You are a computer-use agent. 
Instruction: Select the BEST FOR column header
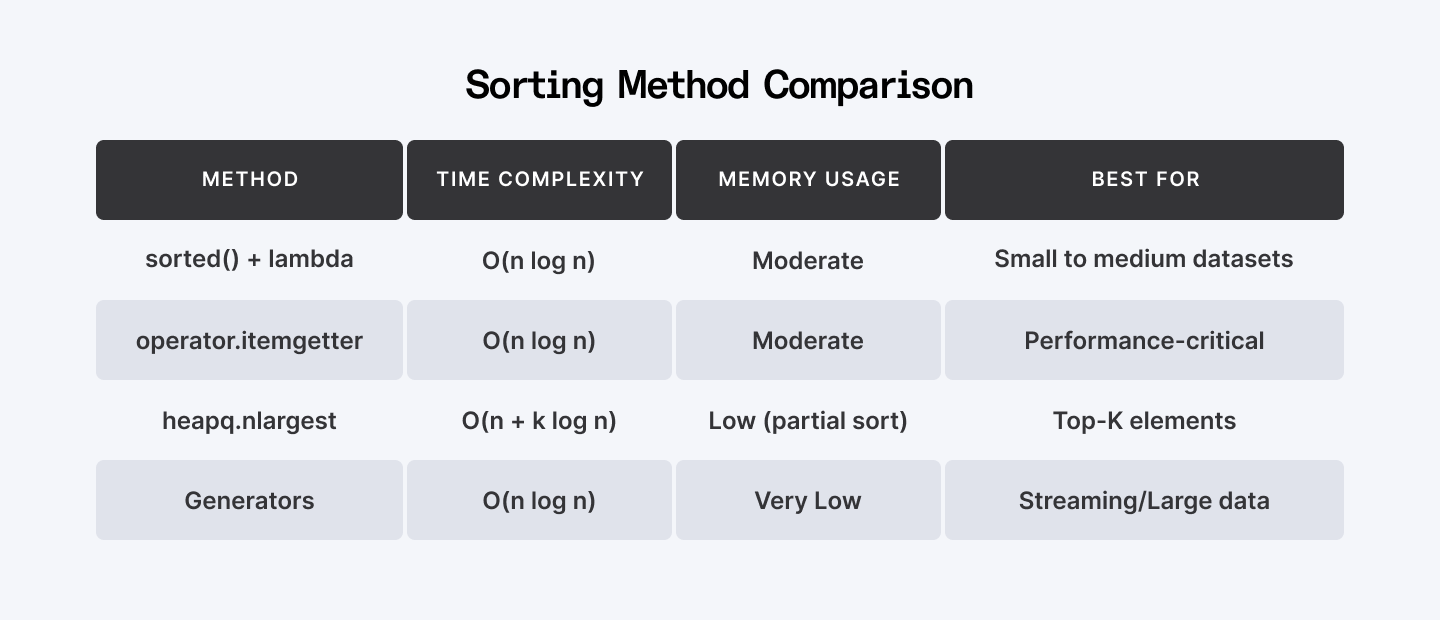coord(1144,180)
